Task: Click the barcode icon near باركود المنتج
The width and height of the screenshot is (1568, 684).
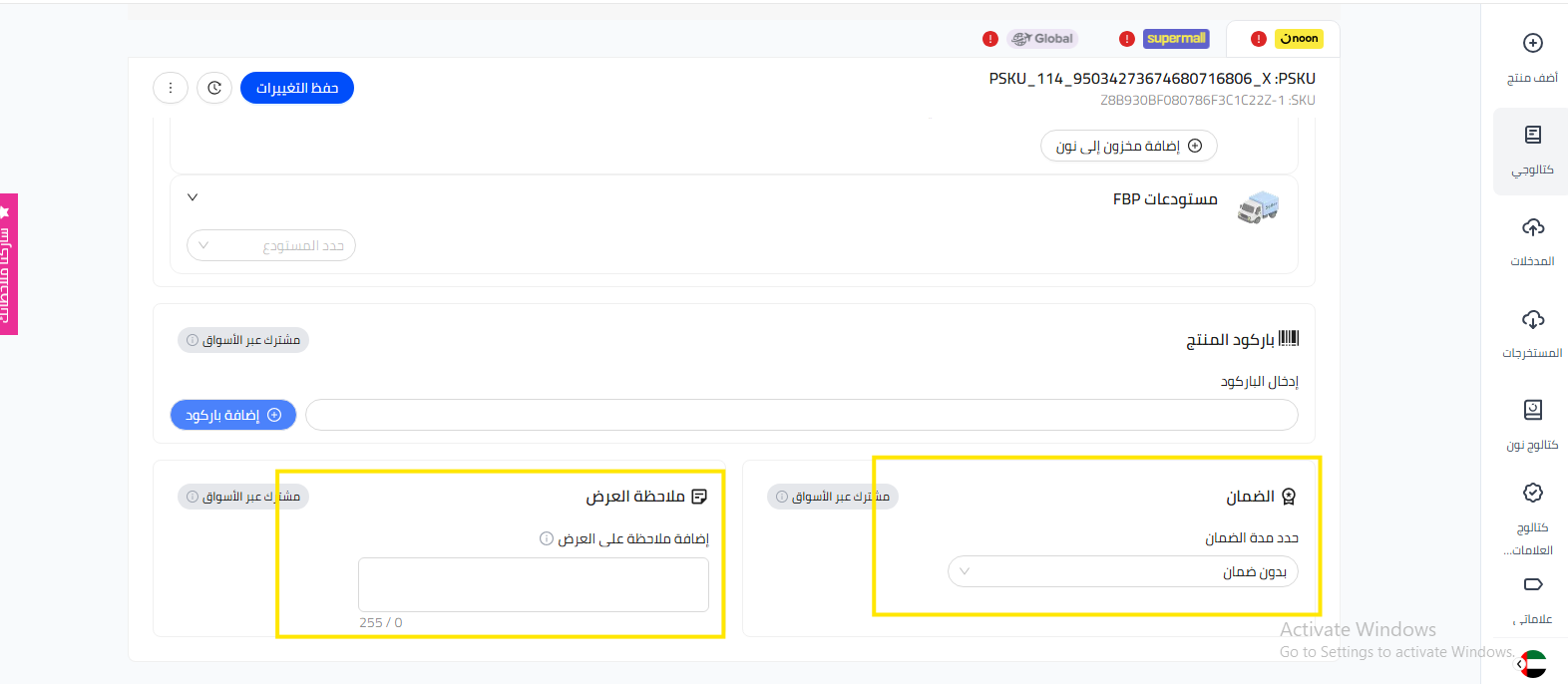Action: click(x=1289, y=339)
